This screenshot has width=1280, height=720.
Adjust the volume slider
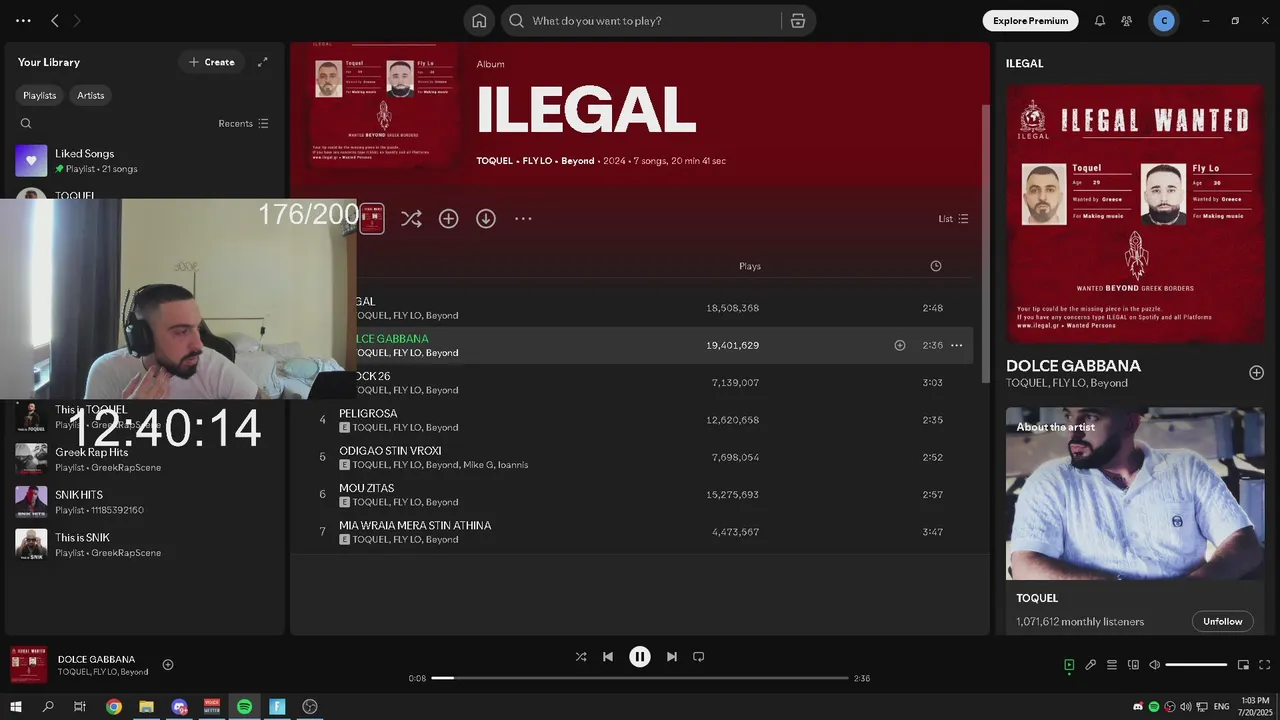1196,665
